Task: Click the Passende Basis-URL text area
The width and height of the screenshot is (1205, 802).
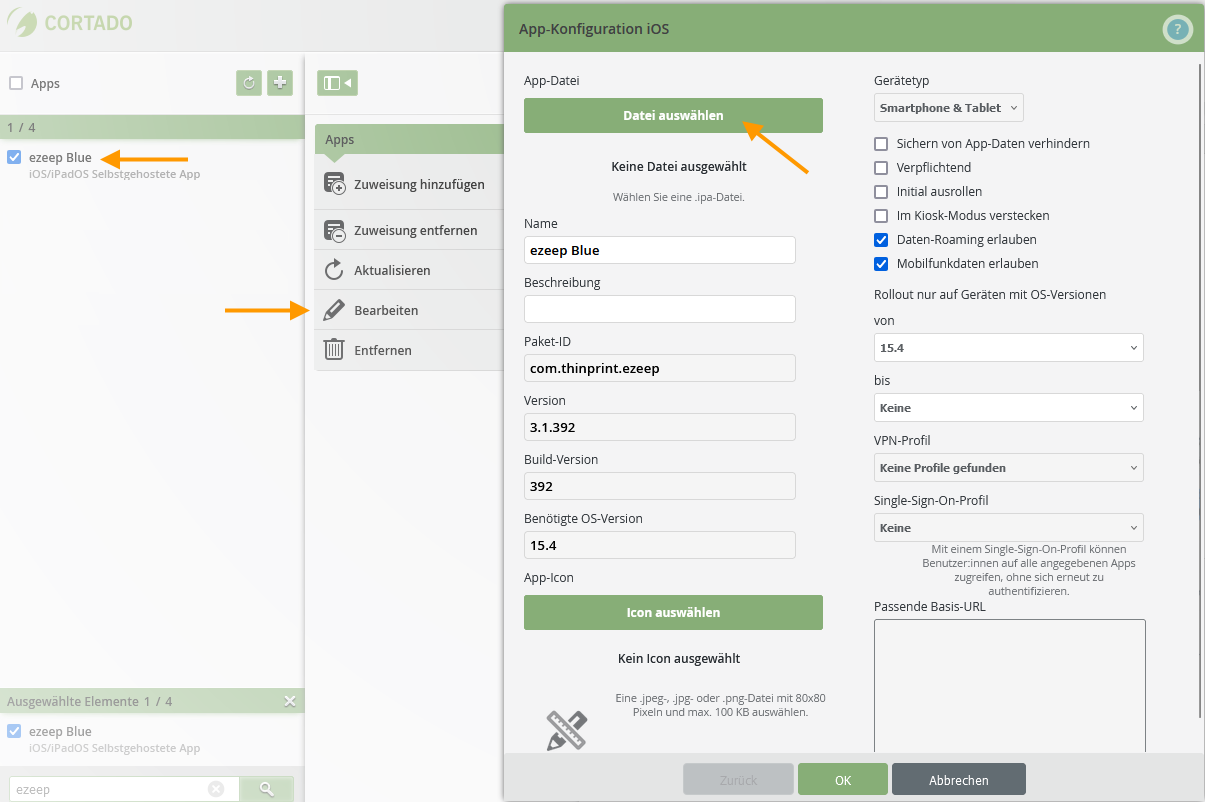Action: click(1010, 686)
